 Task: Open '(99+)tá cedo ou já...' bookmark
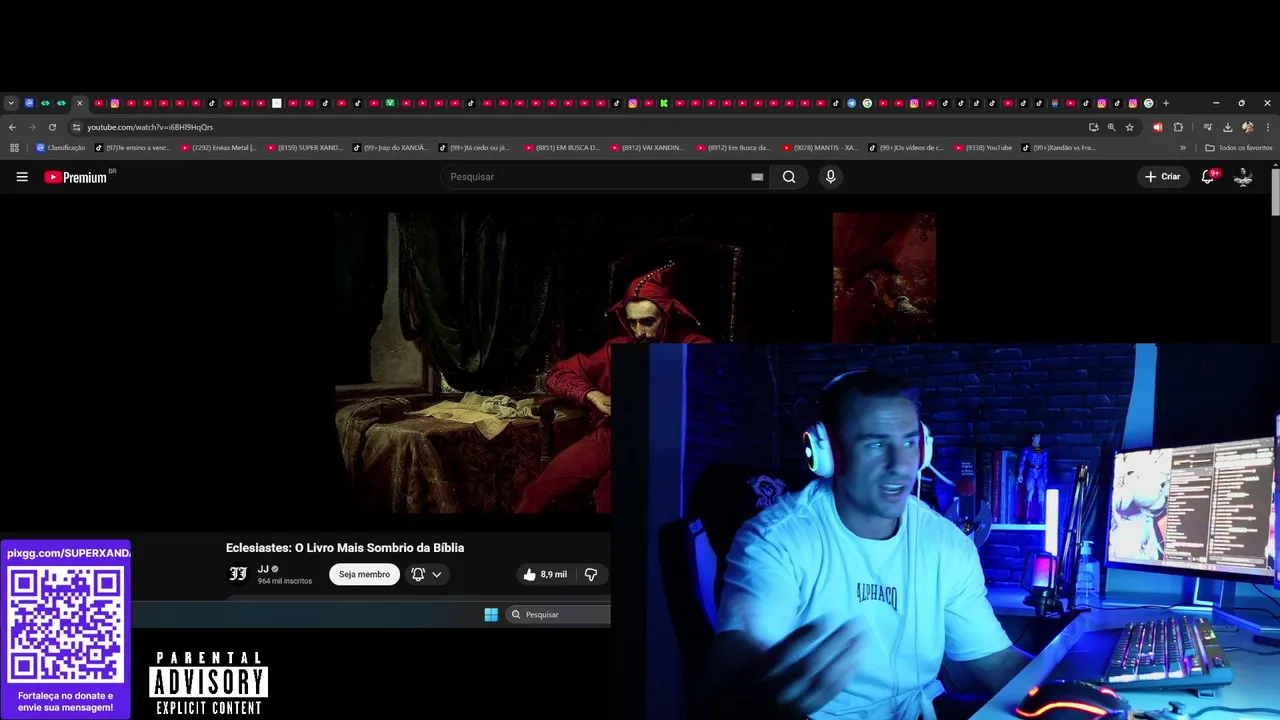point(475,148)
